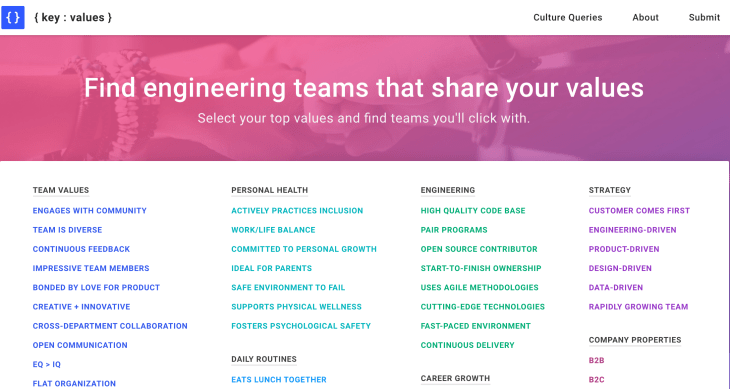
Task: Select the B2B company property
Action: pyautogui.click(x=596, y=361)
